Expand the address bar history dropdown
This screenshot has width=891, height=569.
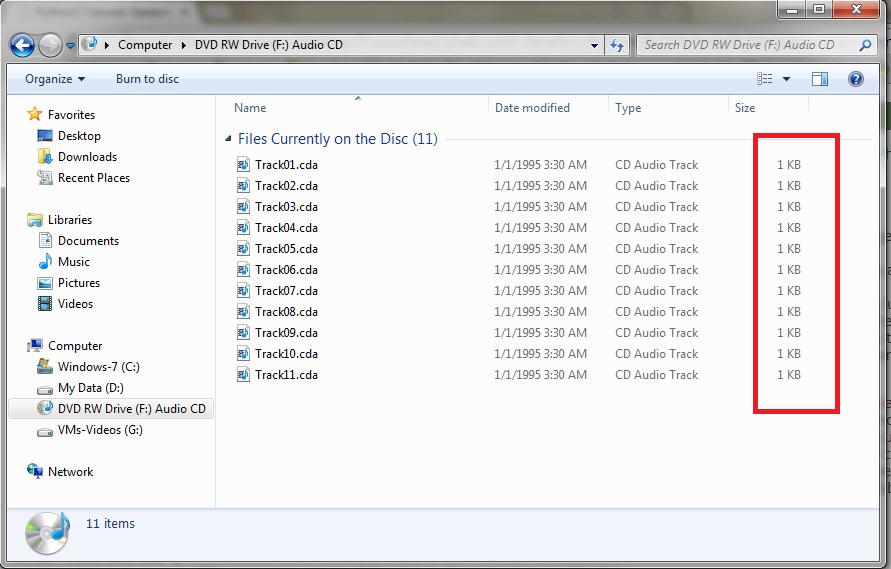595,45
